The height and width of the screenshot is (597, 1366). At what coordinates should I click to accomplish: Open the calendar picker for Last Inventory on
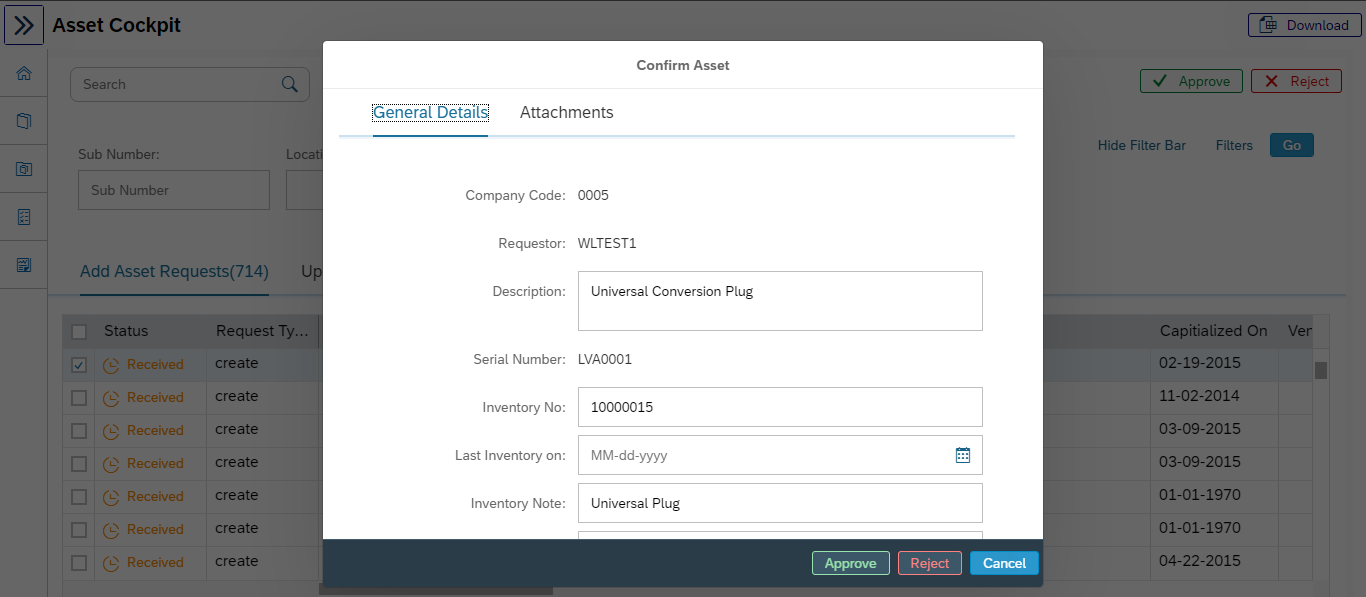963,455
